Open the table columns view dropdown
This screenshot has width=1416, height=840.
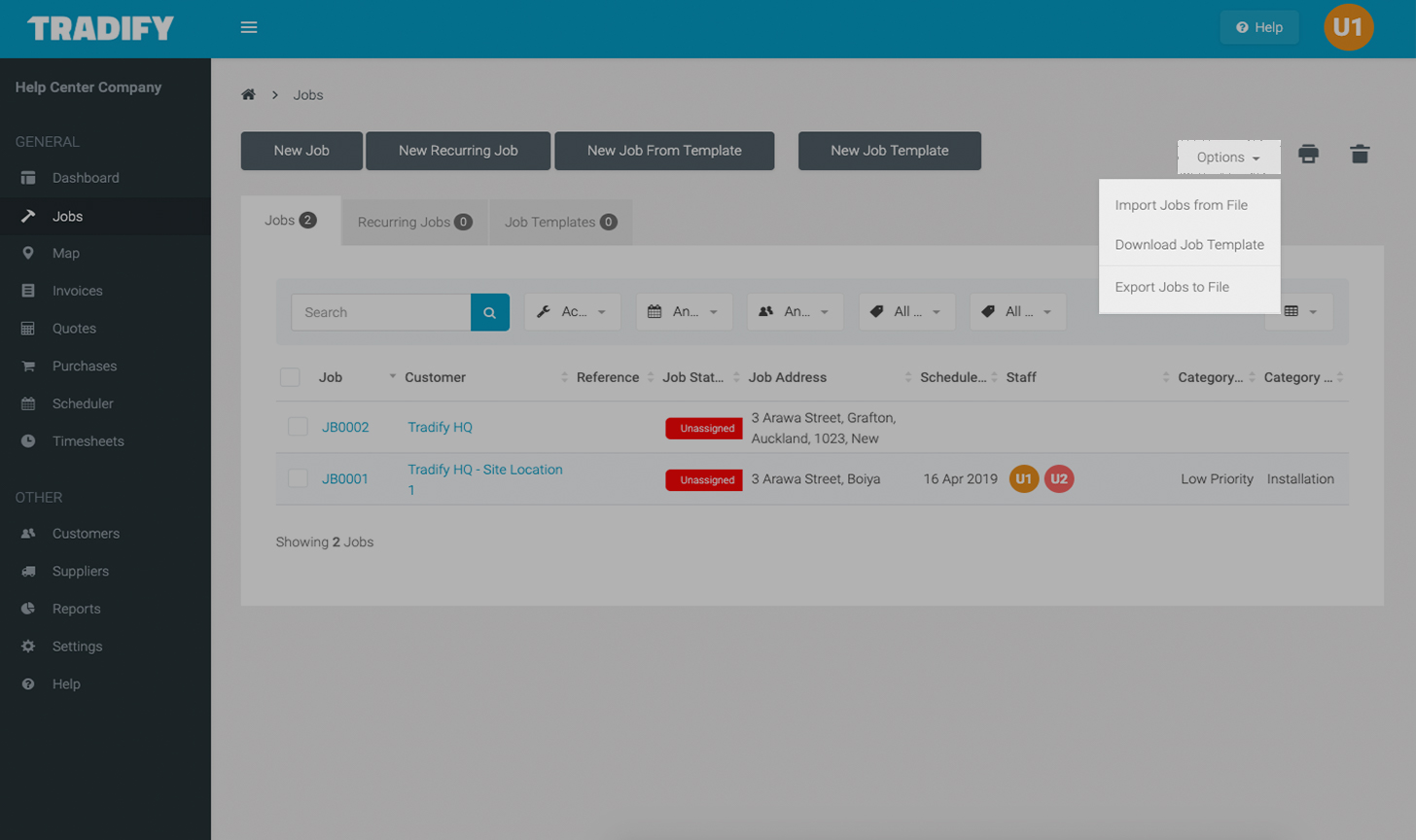click(1299, 312)
